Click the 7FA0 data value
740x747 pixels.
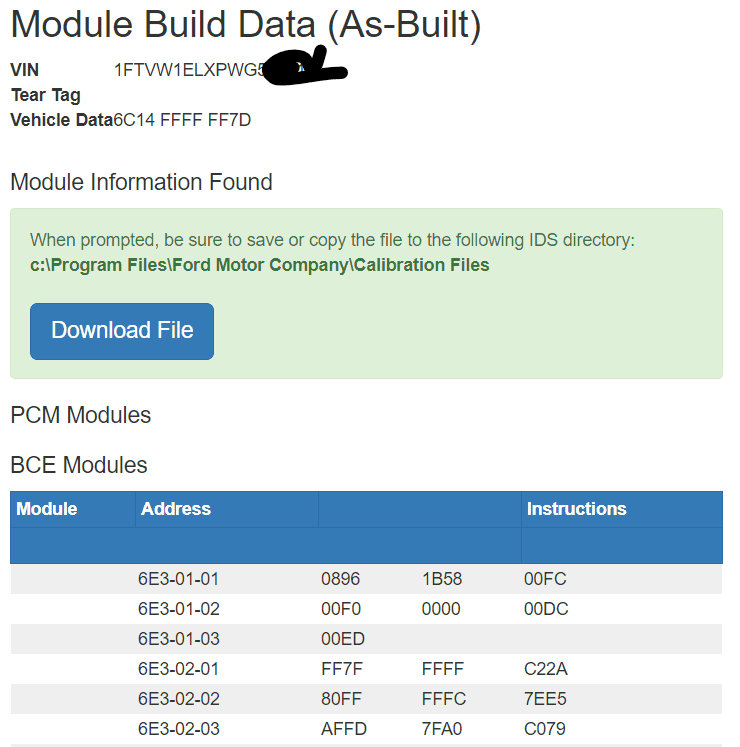[x=443, y=729]
